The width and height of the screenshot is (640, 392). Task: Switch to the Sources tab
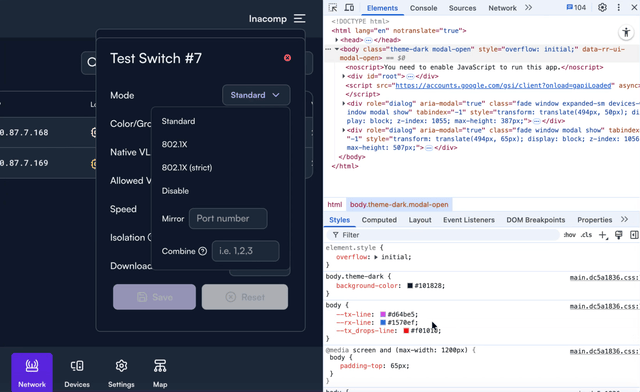pyautogui.click(x=462, y=8)
